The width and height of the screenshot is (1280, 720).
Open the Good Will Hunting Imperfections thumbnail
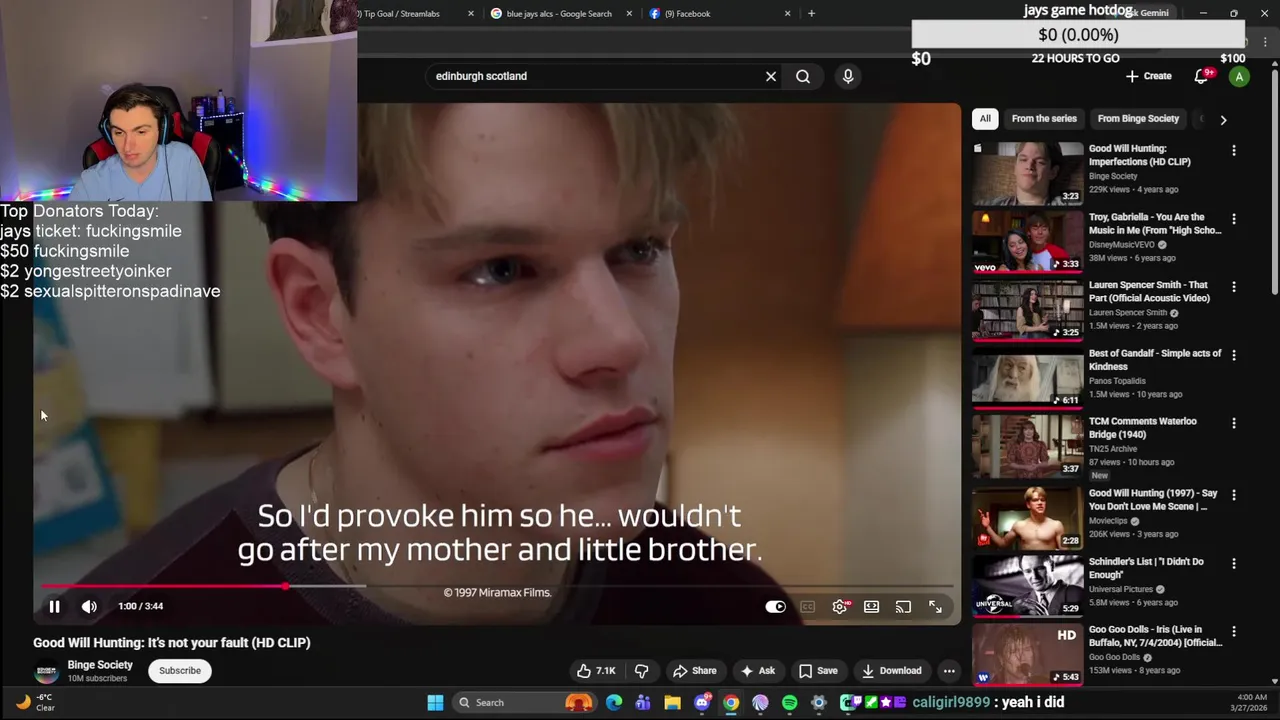[1028, 173]
